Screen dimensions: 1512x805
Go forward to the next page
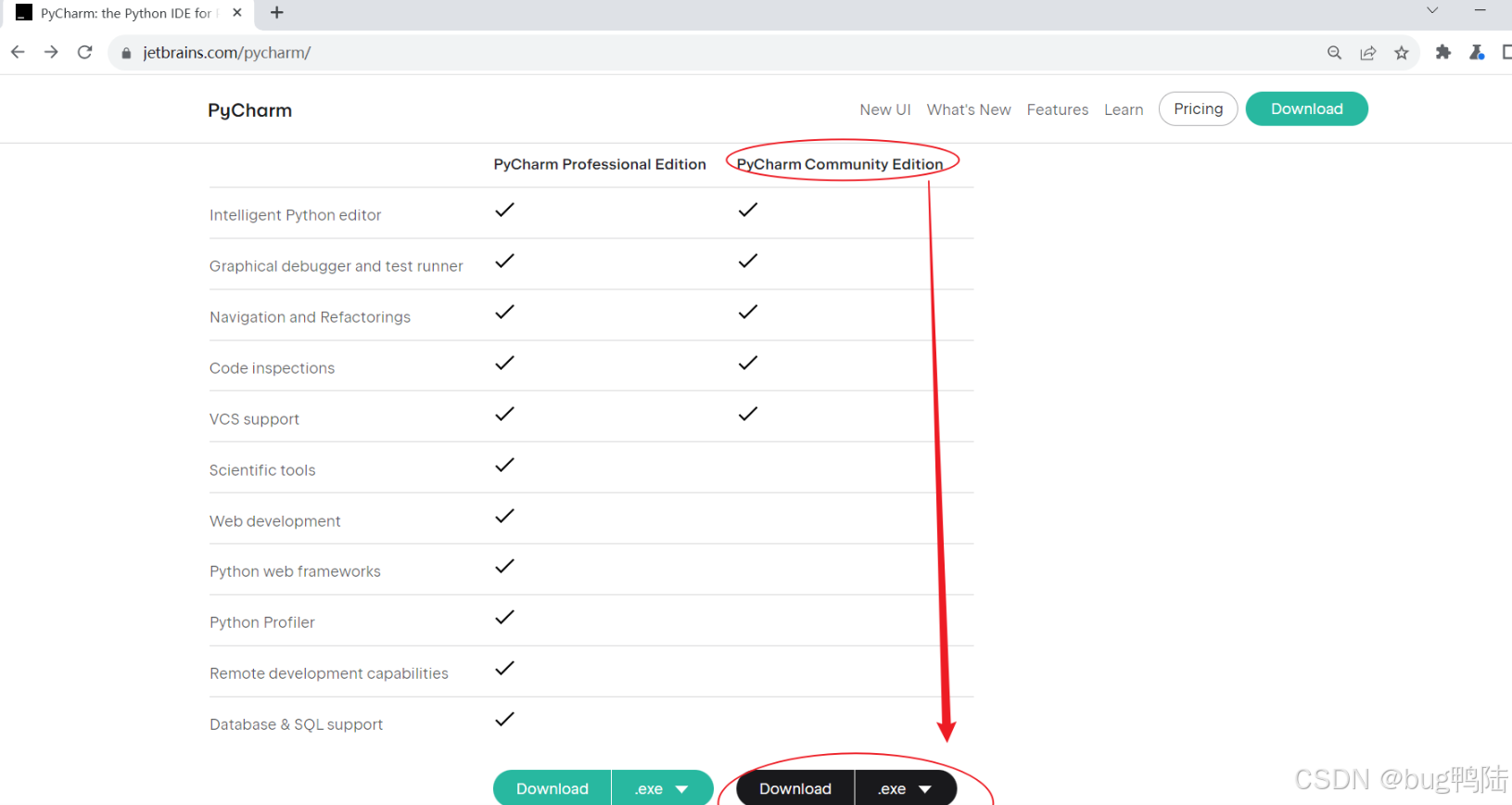[51, 52]
